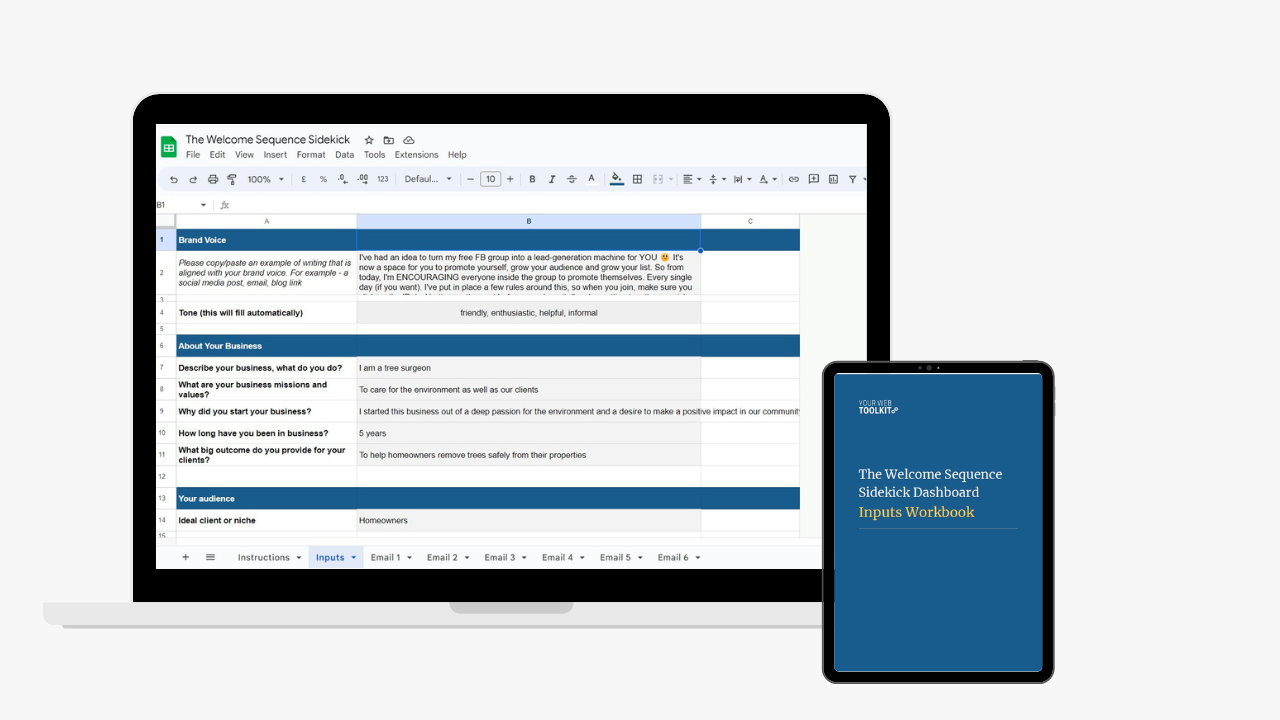
Task: Increase decimal places
Action: tap(362, 180)
